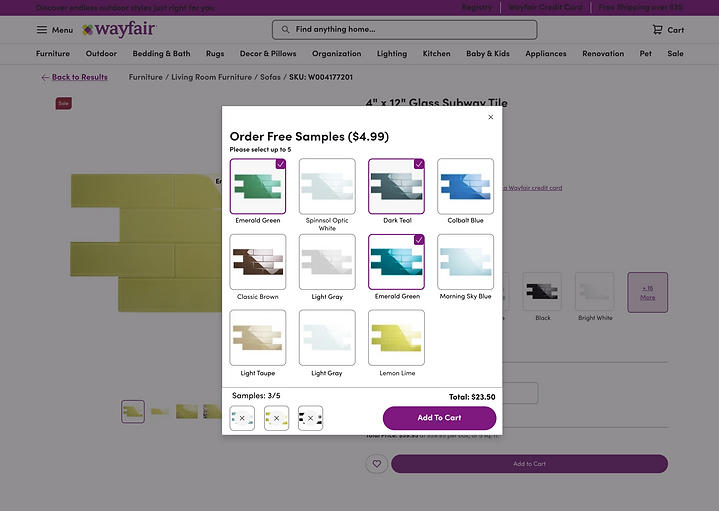Select the Black color option on the product page
719x511 pixels.
point(542,292)
